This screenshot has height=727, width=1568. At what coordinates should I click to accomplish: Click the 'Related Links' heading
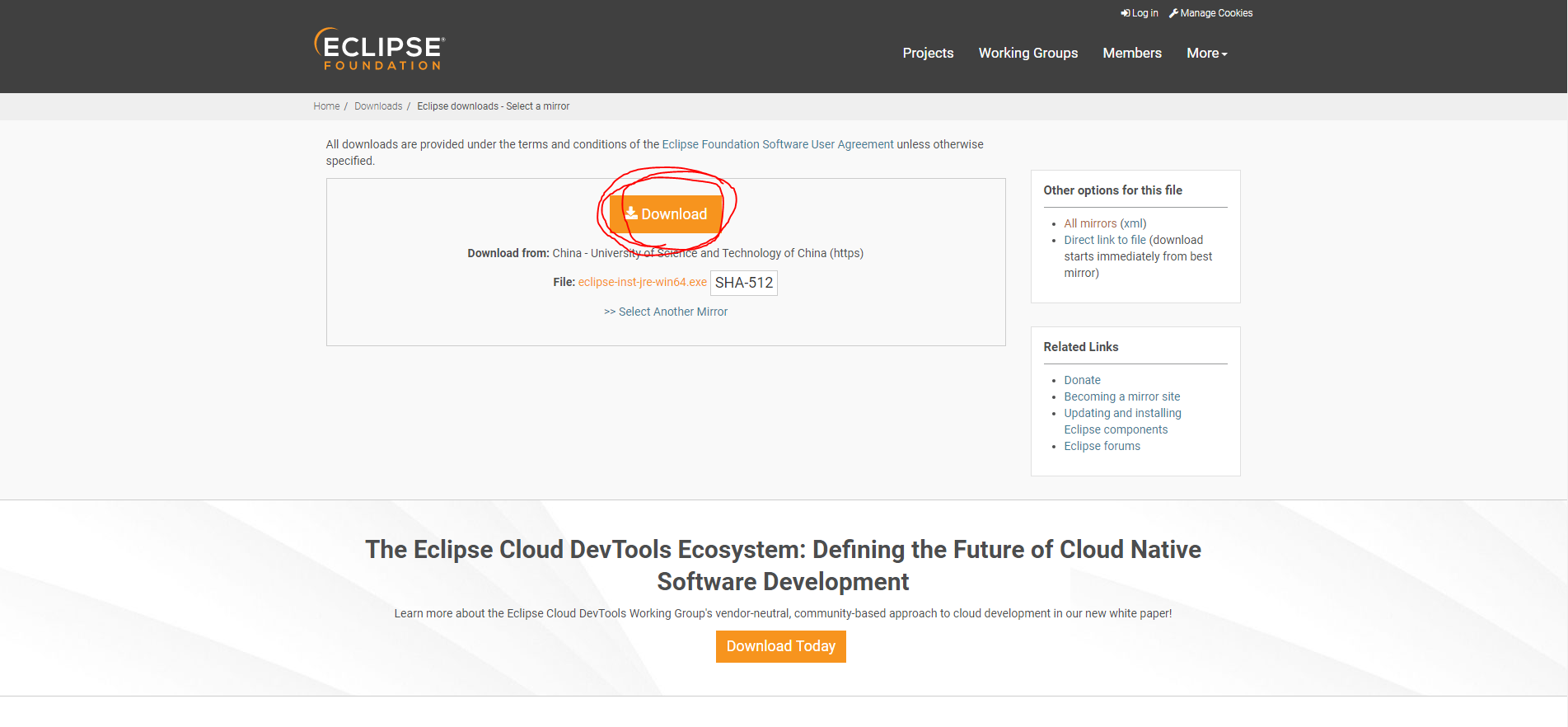click(x=1081, y=347)
